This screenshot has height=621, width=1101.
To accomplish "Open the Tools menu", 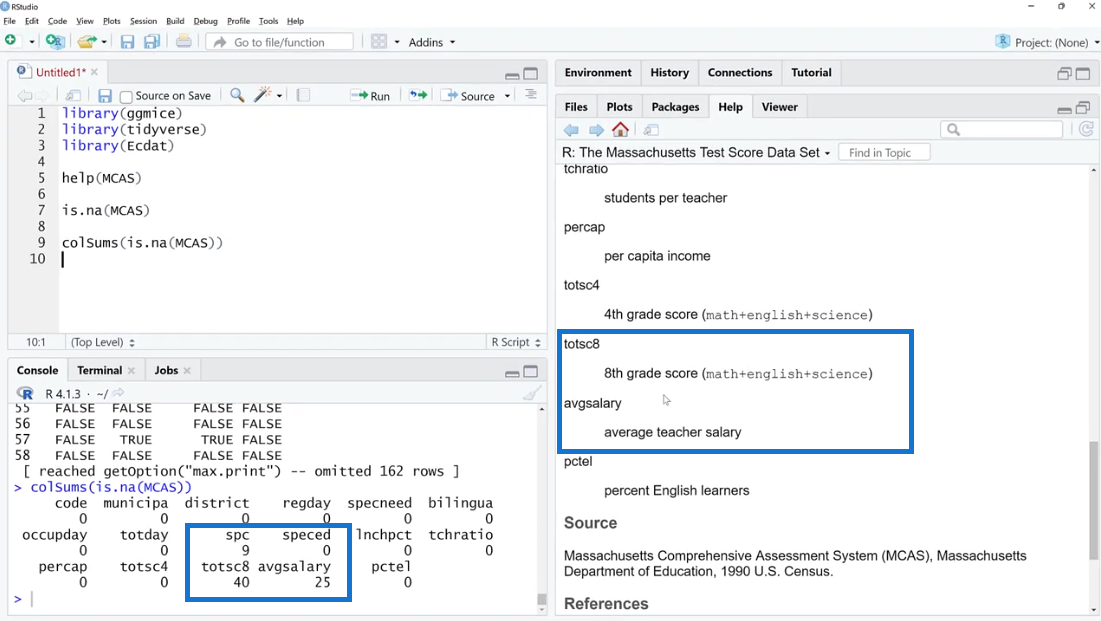I will pos(268,21).
